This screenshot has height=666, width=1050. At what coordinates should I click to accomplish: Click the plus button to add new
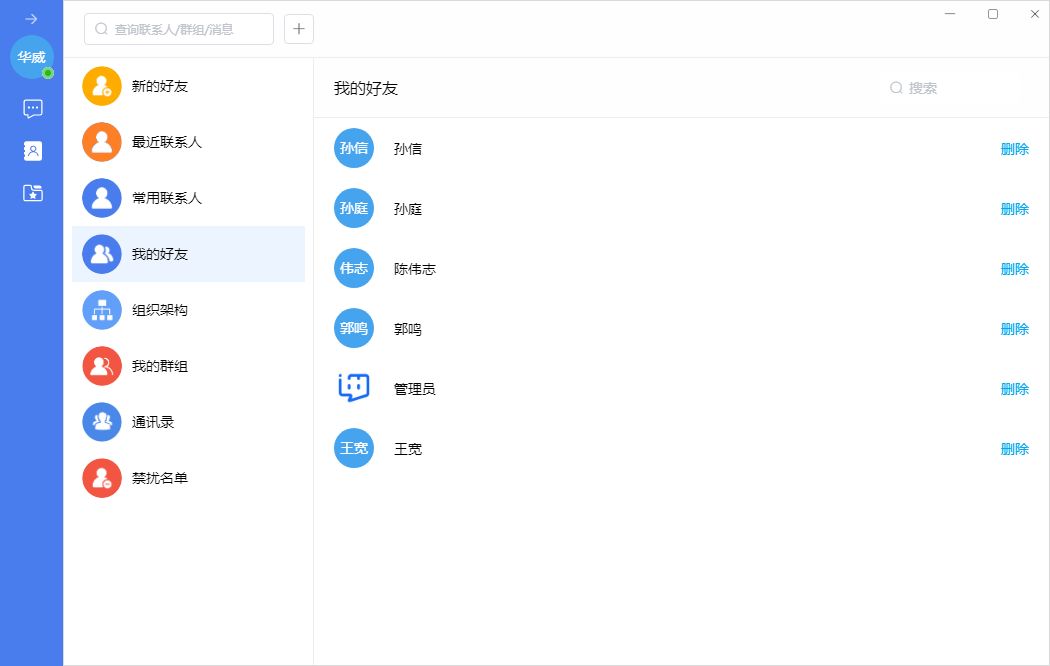tap(299, 29)
